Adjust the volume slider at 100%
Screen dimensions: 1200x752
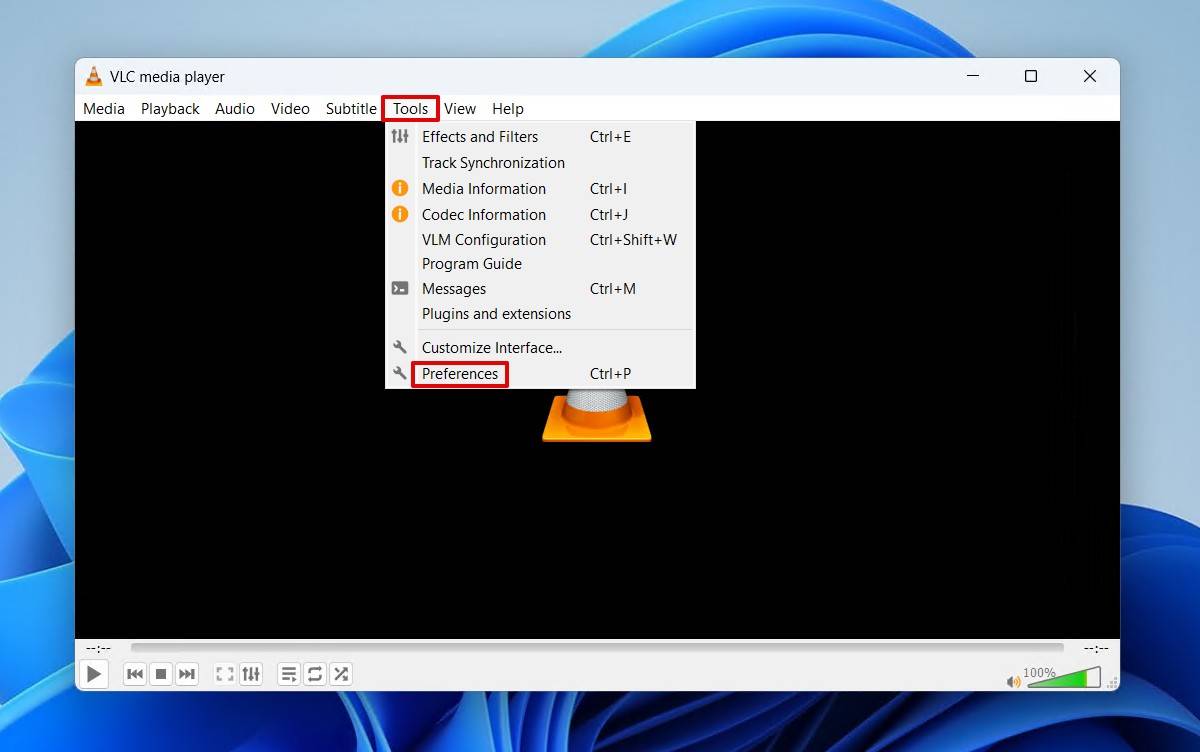pos(1064,678)
